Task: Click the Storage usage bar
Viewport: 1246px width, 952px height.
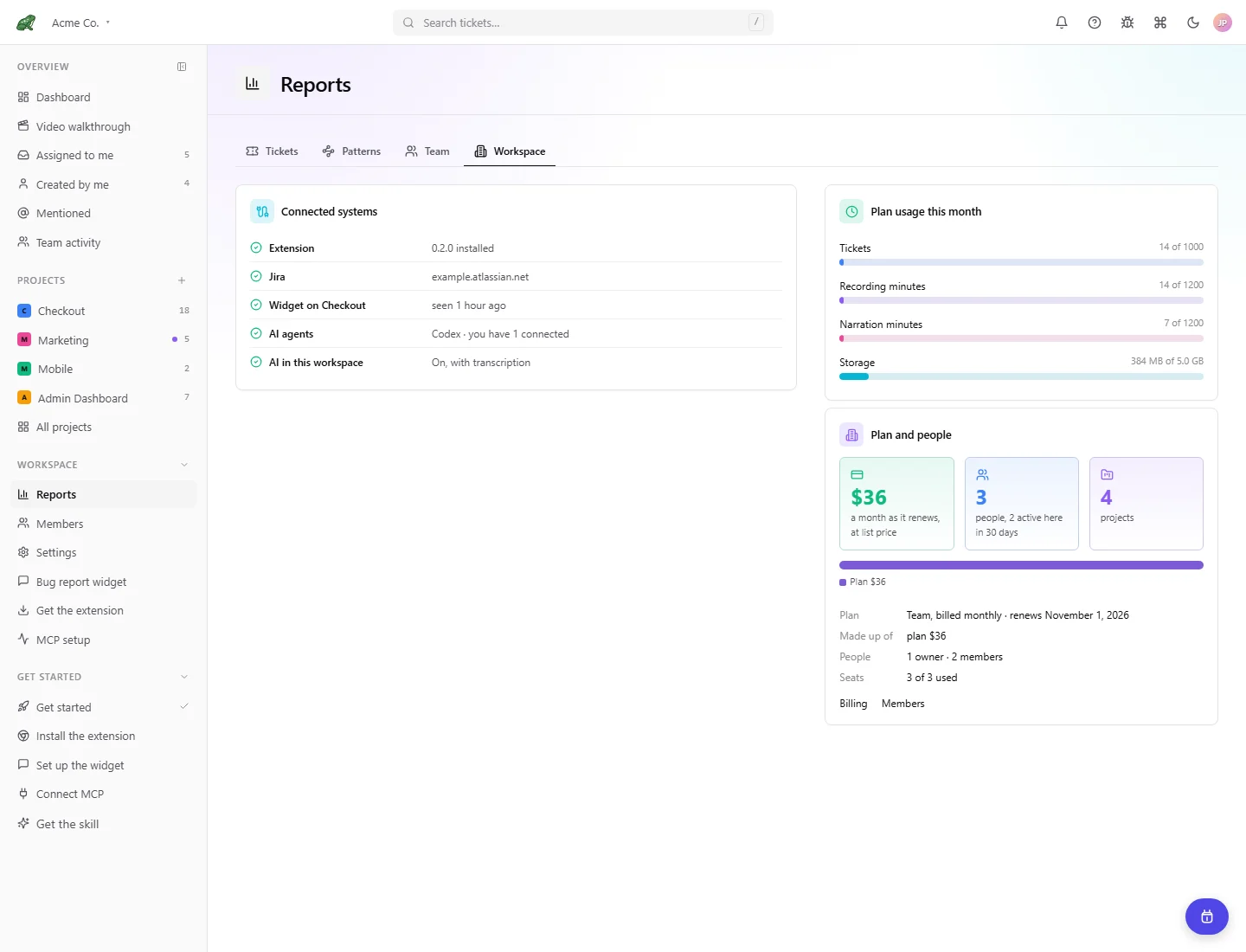Action: 1021,376
